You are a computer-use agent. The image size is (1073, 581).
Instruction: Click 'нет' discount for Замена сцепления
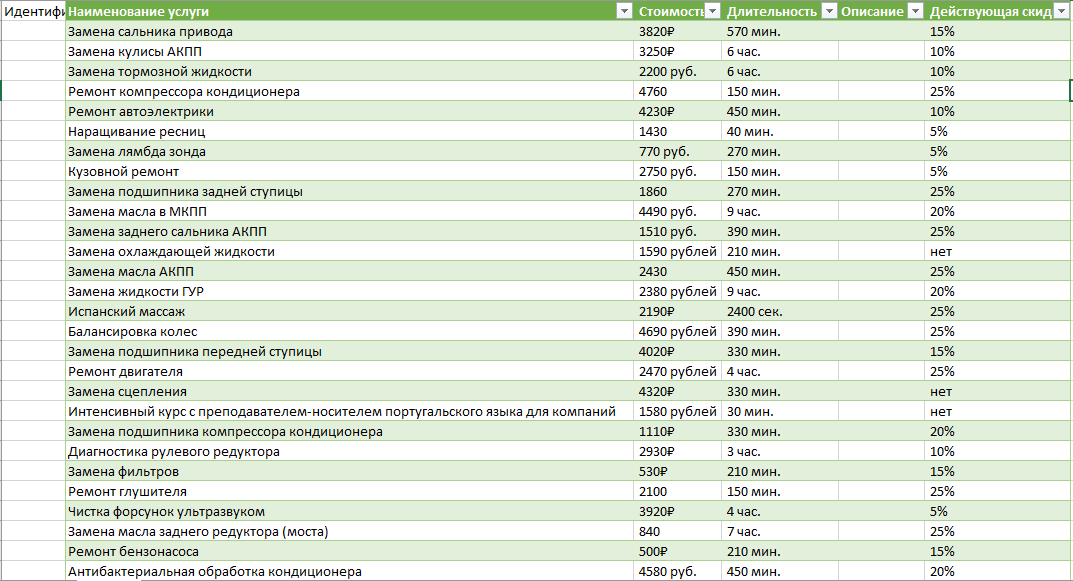point(998,391)
